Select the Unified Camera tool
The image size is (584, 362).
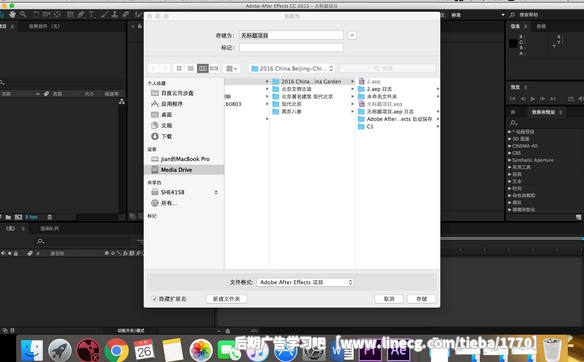[x=46, y=15]
